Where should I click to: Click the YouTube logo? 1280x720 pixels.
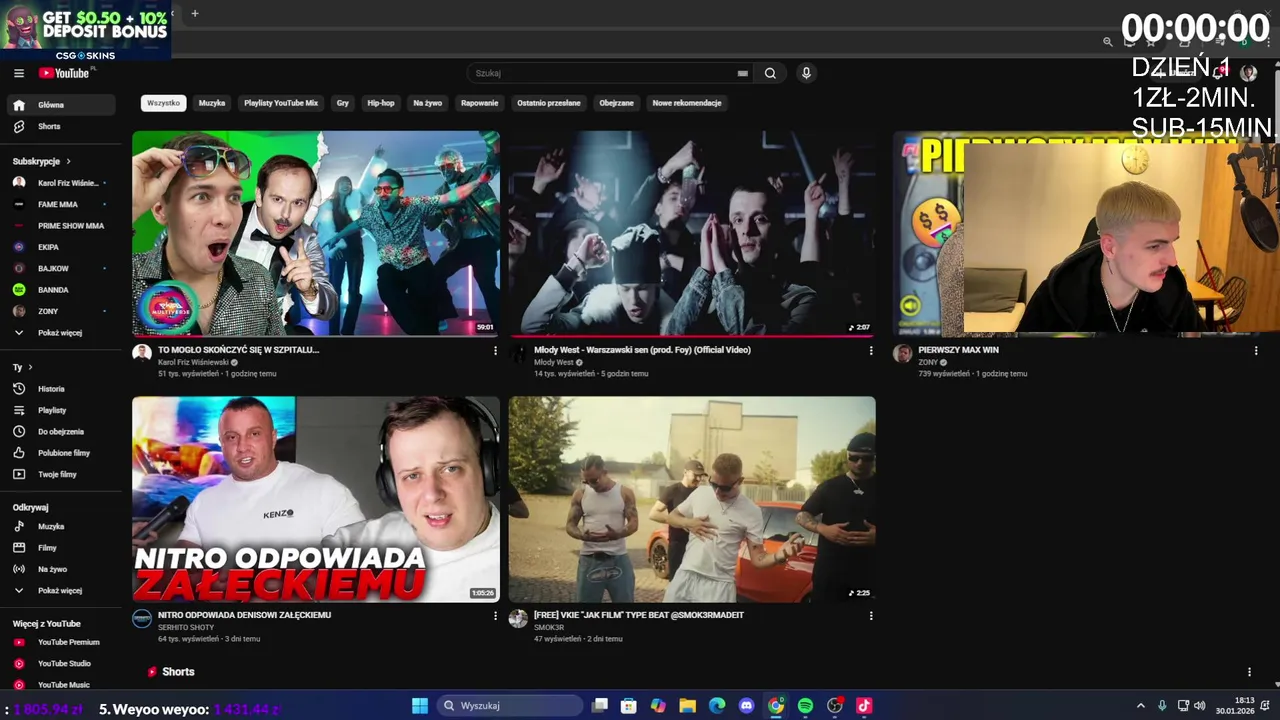pyautogui.click(x=65, y=73)
